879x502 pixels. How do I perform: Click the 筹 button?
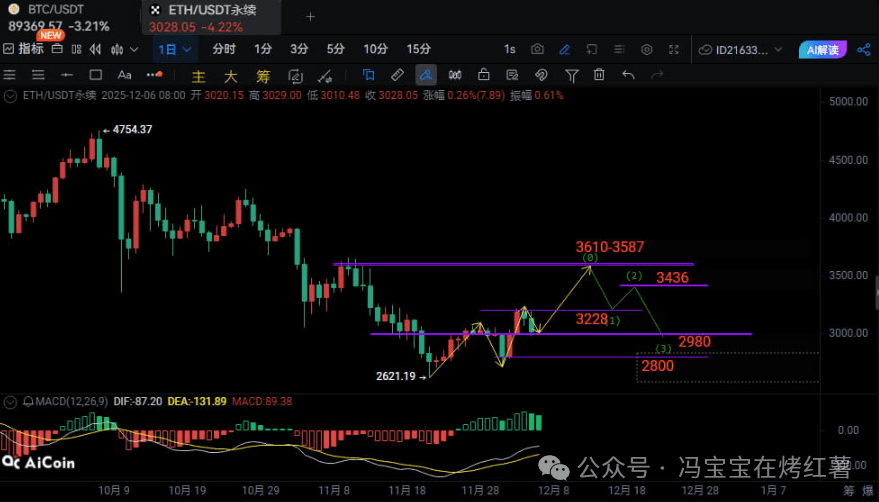(263, 76)
